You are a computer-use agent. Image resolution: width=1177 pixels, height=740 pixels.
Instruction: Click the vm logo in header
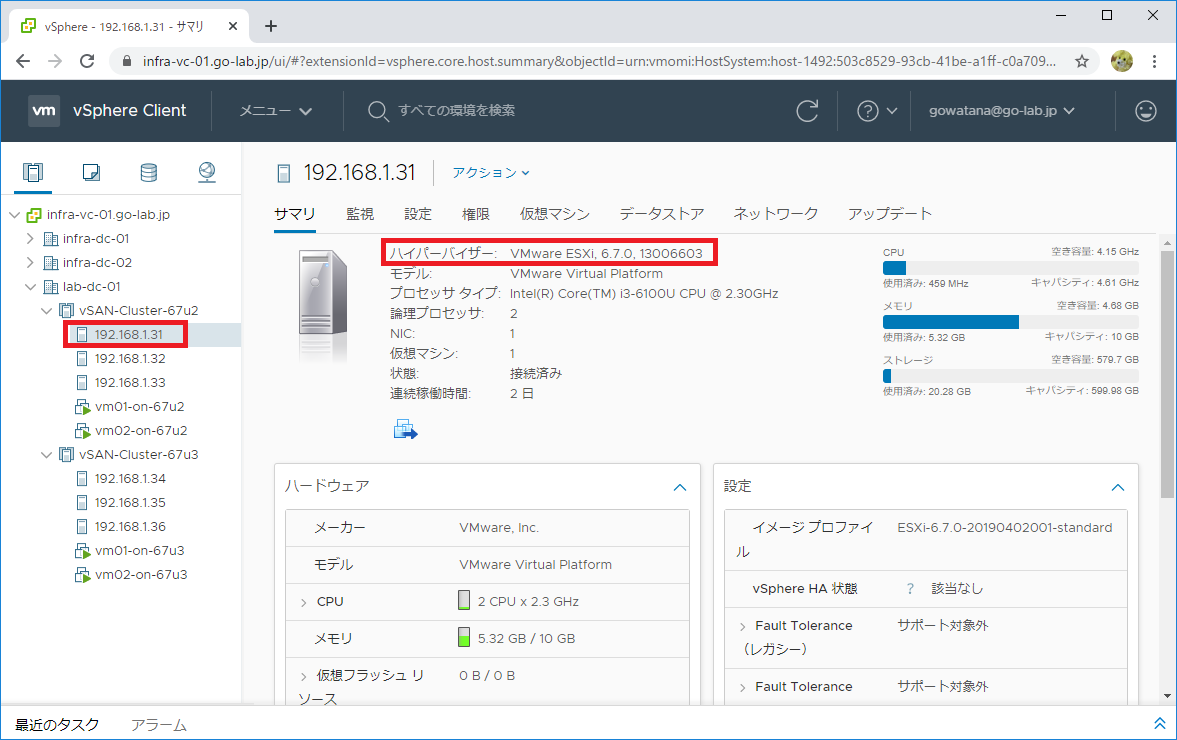(44, 110)
